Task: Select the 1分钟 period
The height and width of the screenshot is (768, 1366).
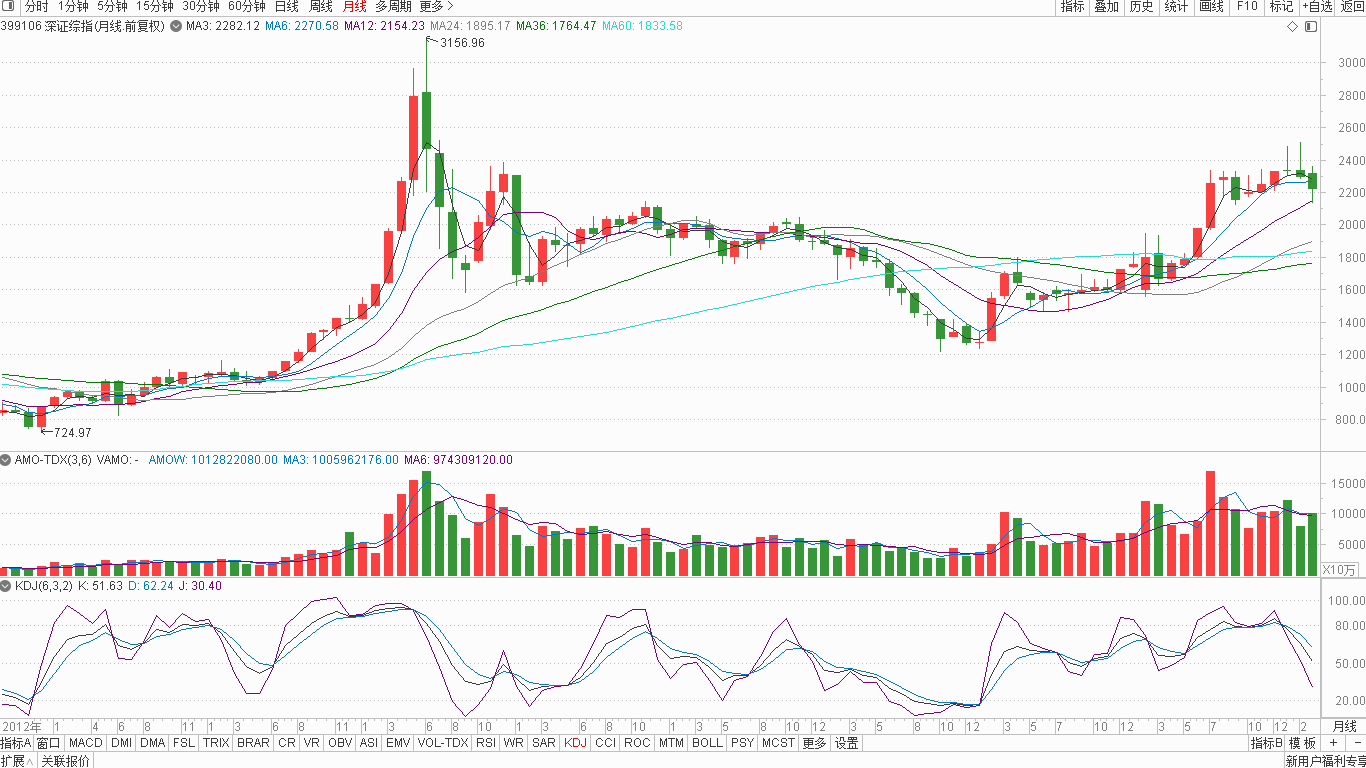Action: click(73, 6)
